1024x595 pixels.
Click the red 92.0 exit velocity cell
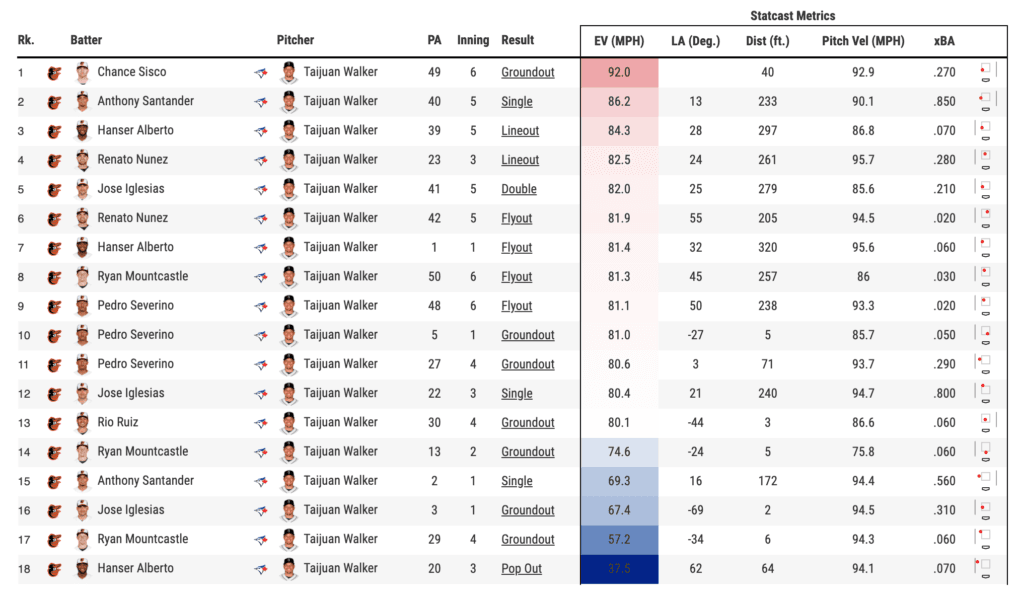[619, 73]
